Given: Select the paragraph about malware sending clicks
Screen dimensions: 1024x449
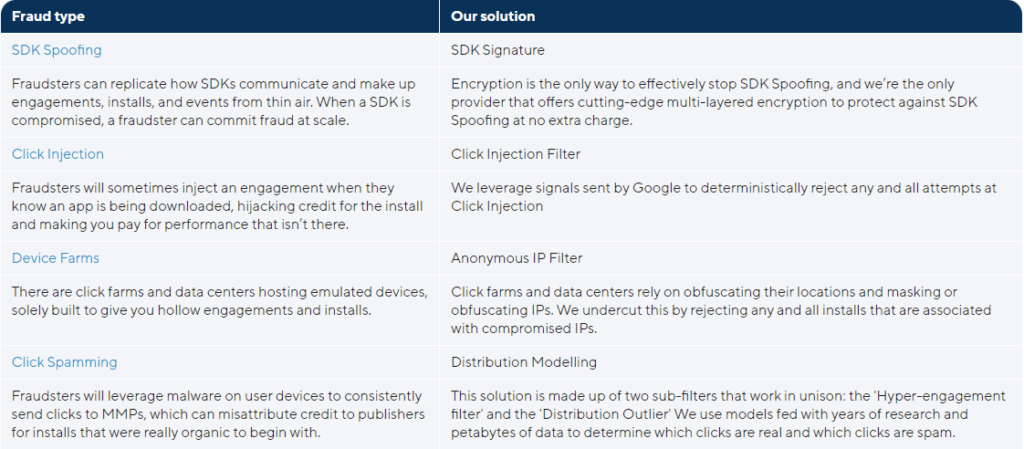Looking at the screenshot, I should point(217,414).
